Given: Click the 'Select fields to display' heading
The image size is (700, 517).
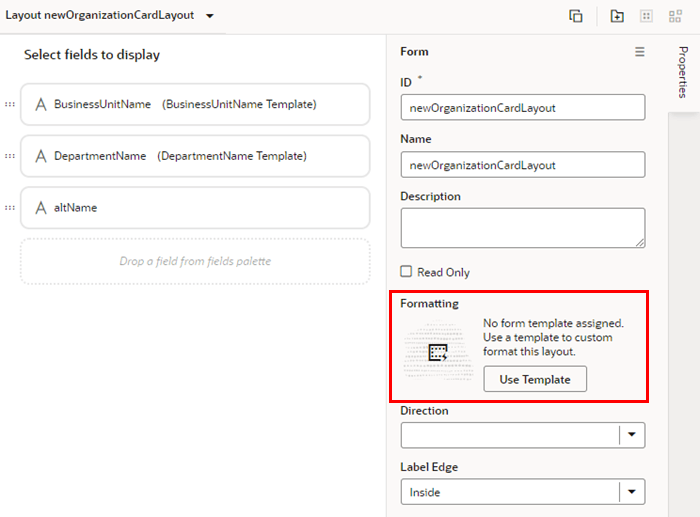Looking at the screenshot, I should 92,54.
